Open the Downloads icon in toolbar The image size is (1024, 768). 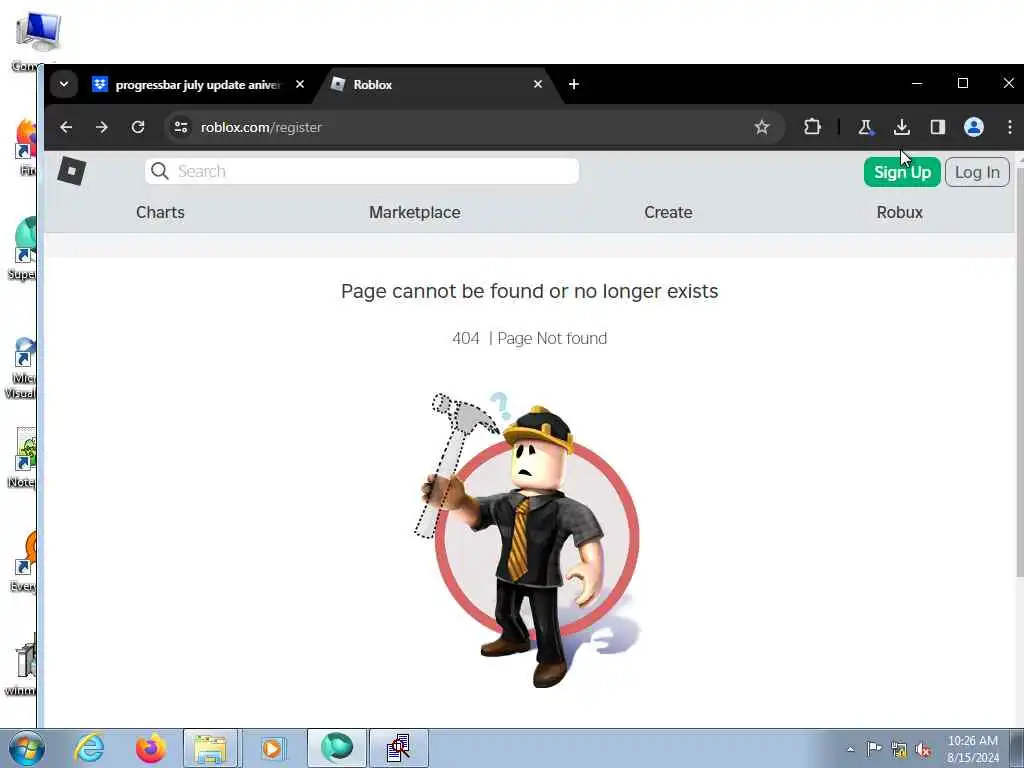902,127
